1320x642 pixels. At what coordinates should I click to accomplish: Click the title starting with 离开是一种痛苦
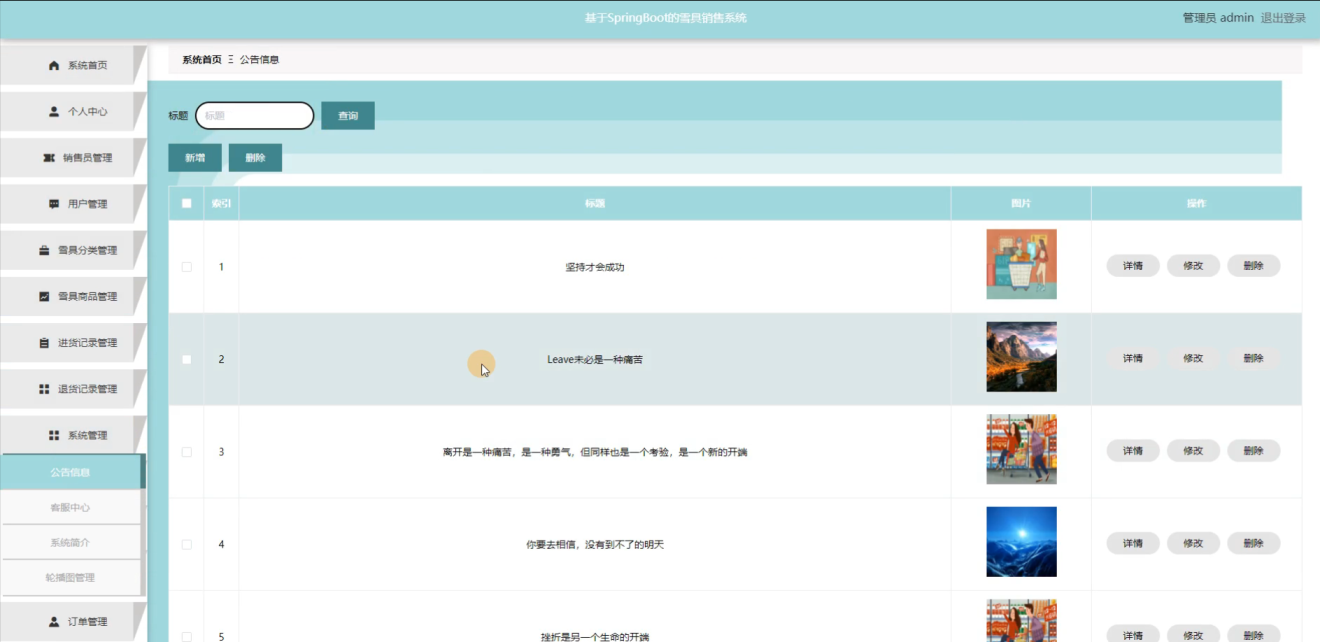595,452
